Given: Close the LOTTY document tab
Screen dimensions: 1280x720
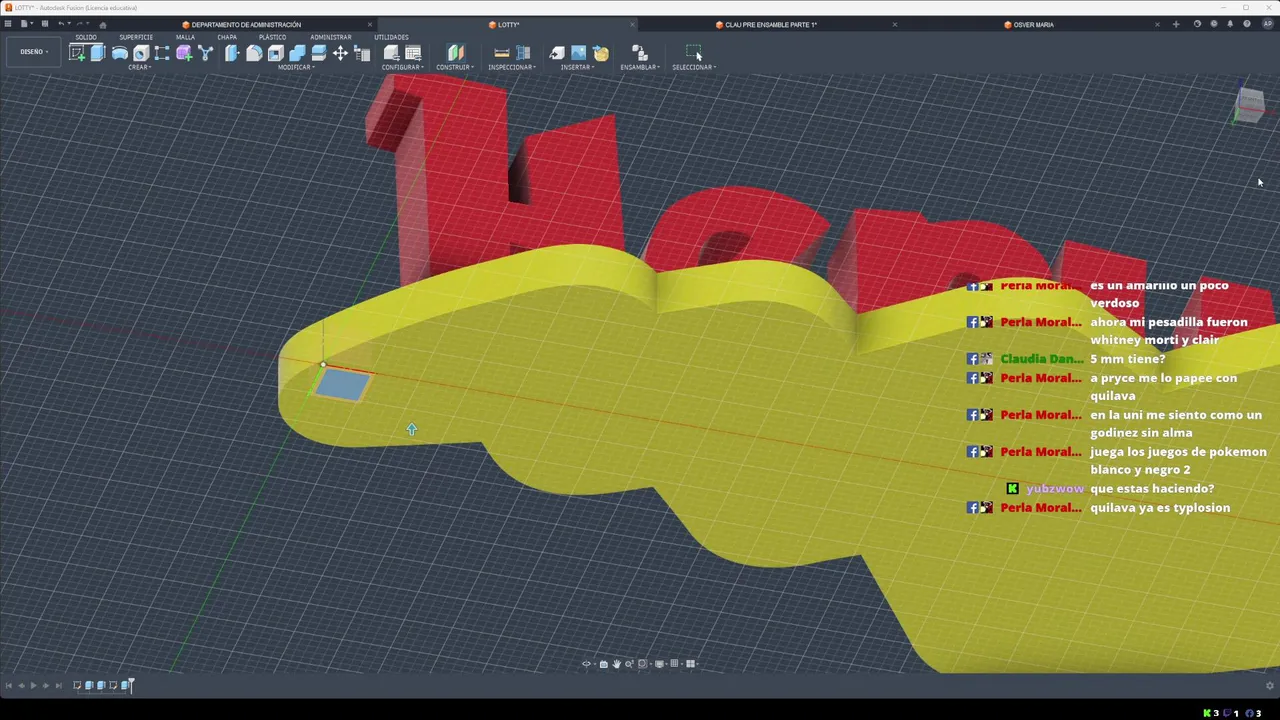Looking at the screenshot, I should point(632,24).
